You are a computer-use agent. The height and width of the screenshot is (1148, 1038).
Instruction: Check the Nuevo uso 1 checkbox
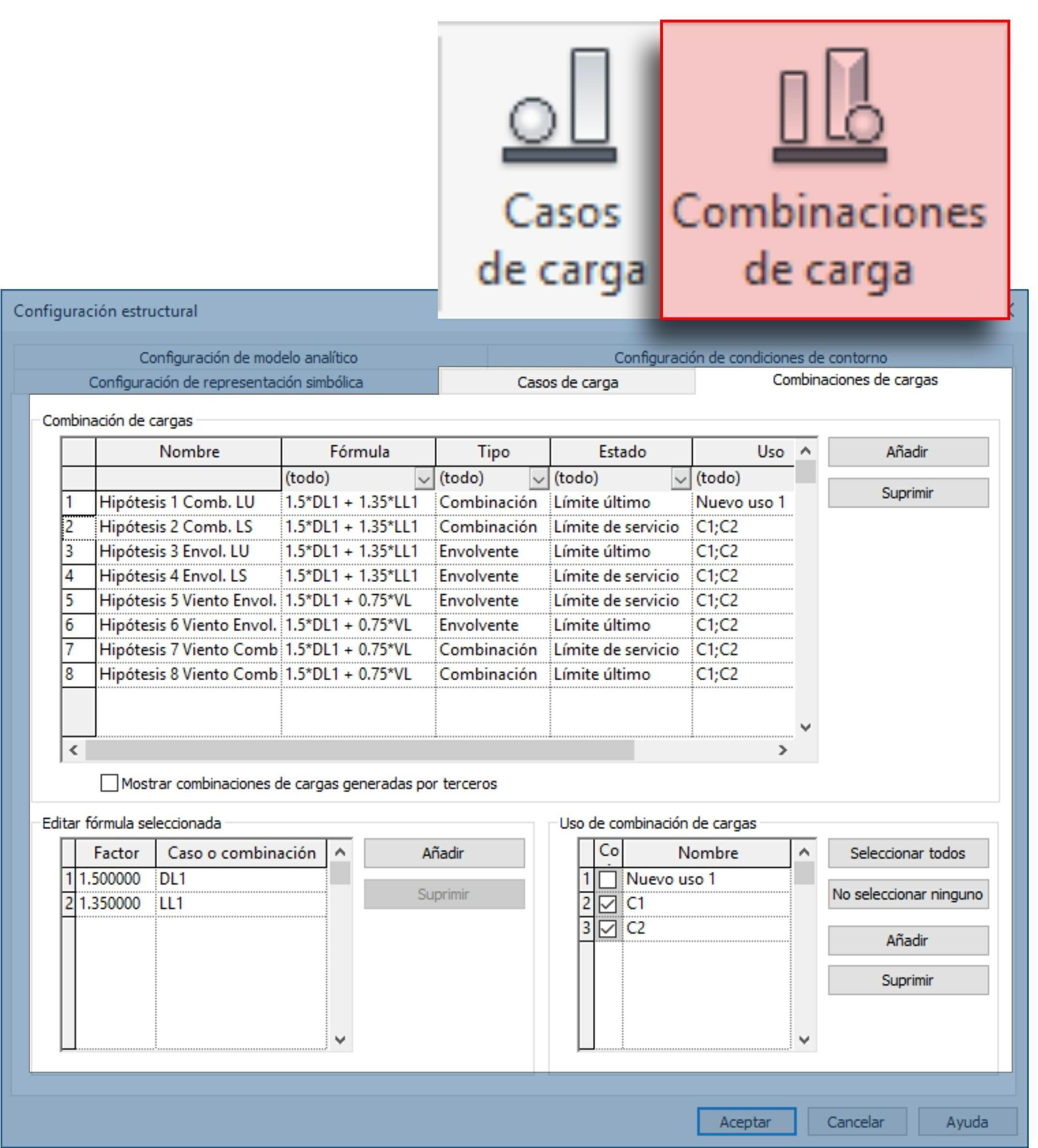click(x=607, y=879)
